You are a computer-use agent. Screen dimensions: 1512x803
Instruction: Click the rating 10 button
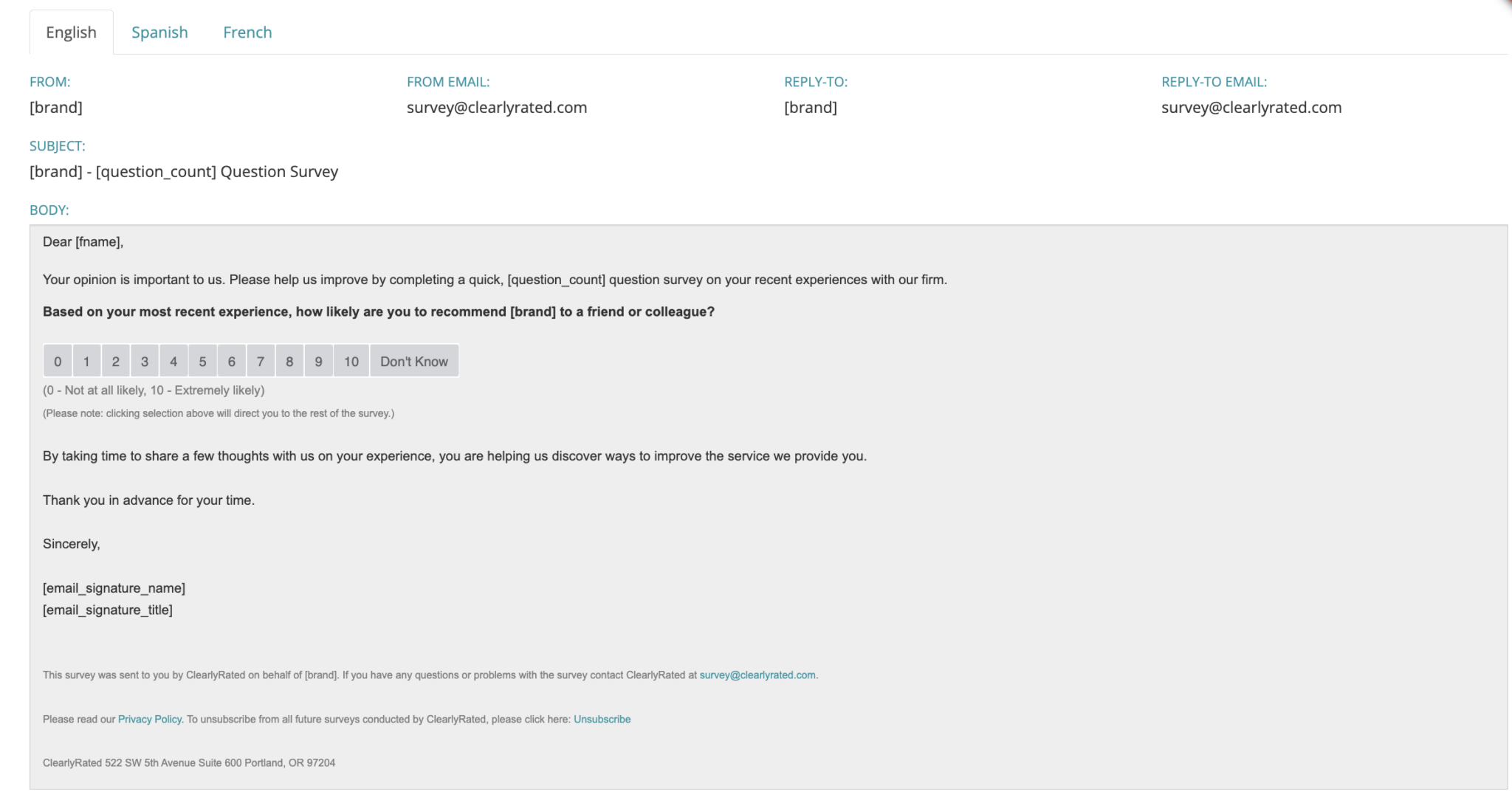tap(351, 362)
